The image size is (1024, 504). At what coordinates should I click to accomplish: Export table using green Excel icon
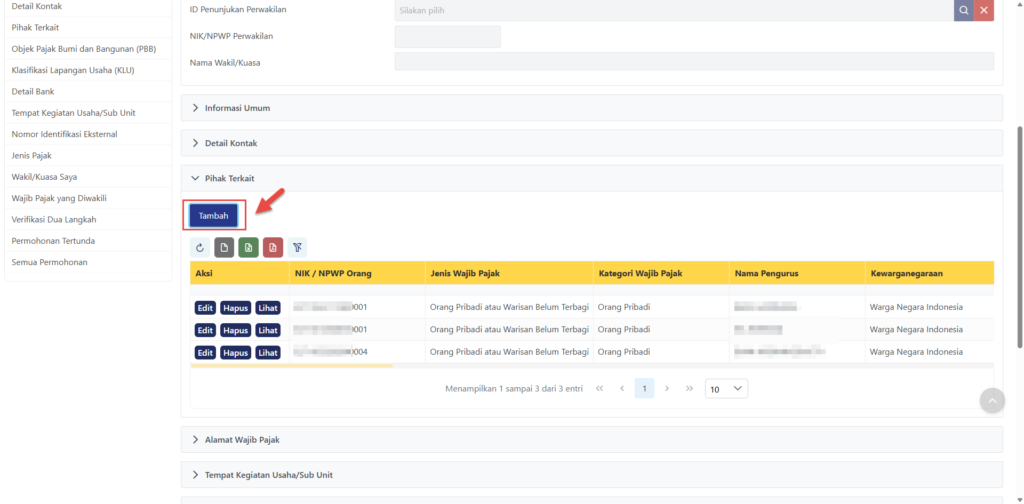point(248,247)
